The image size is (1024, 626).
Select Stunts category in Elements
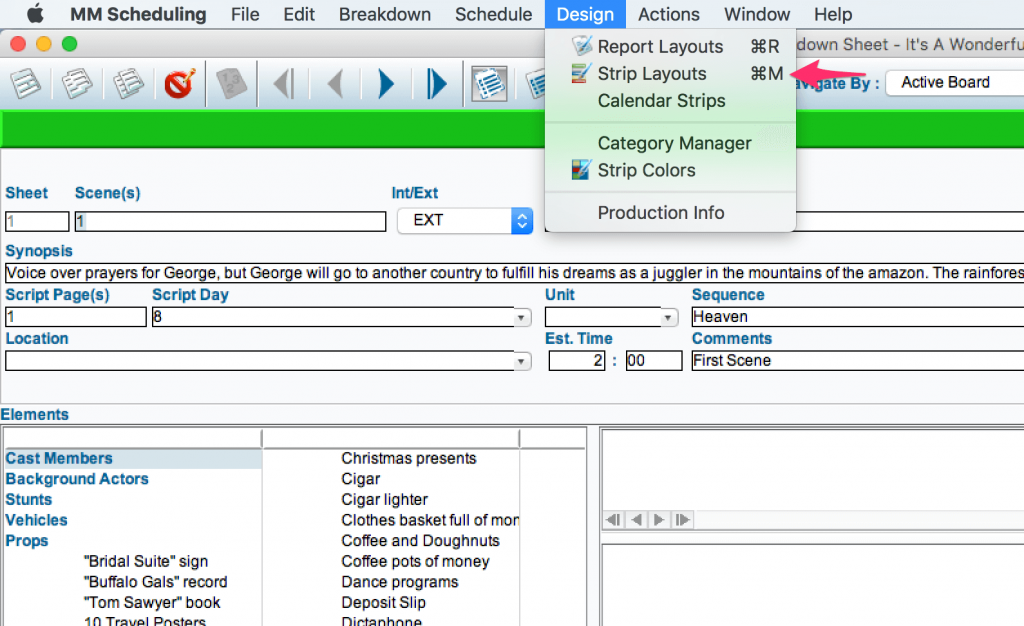tap(29, 500)
